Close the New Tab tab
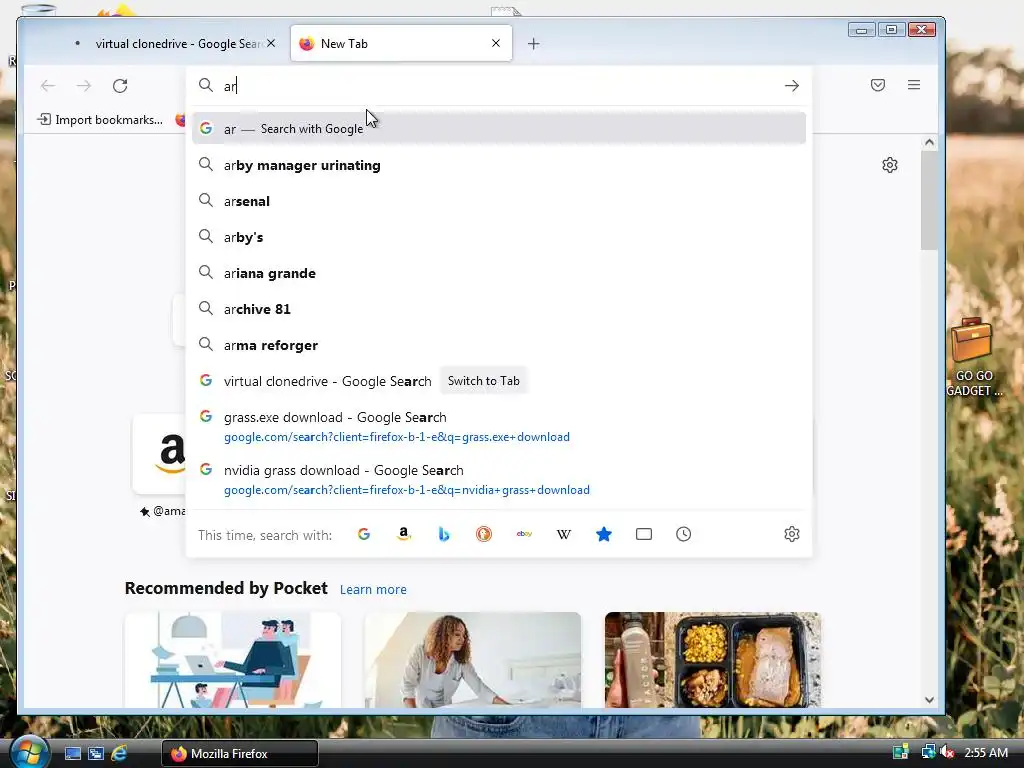Image resolution: width=1024 pixels, height=768 pixels. (x=496, y=43)
